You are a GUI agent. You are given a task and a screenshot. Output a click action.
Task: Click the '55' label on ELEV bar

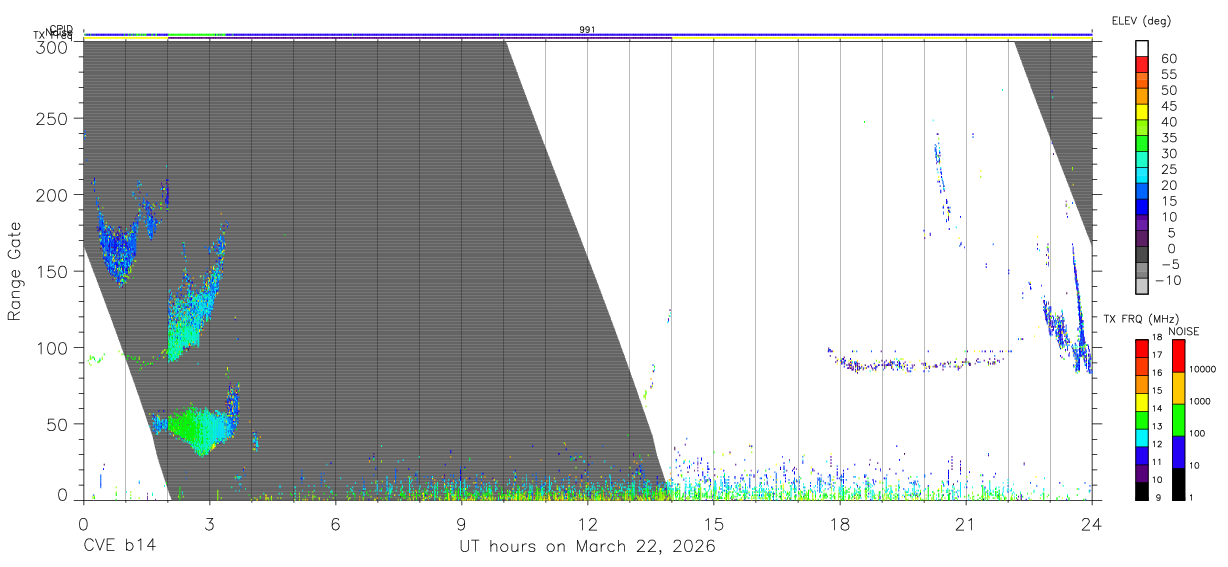1168,75
